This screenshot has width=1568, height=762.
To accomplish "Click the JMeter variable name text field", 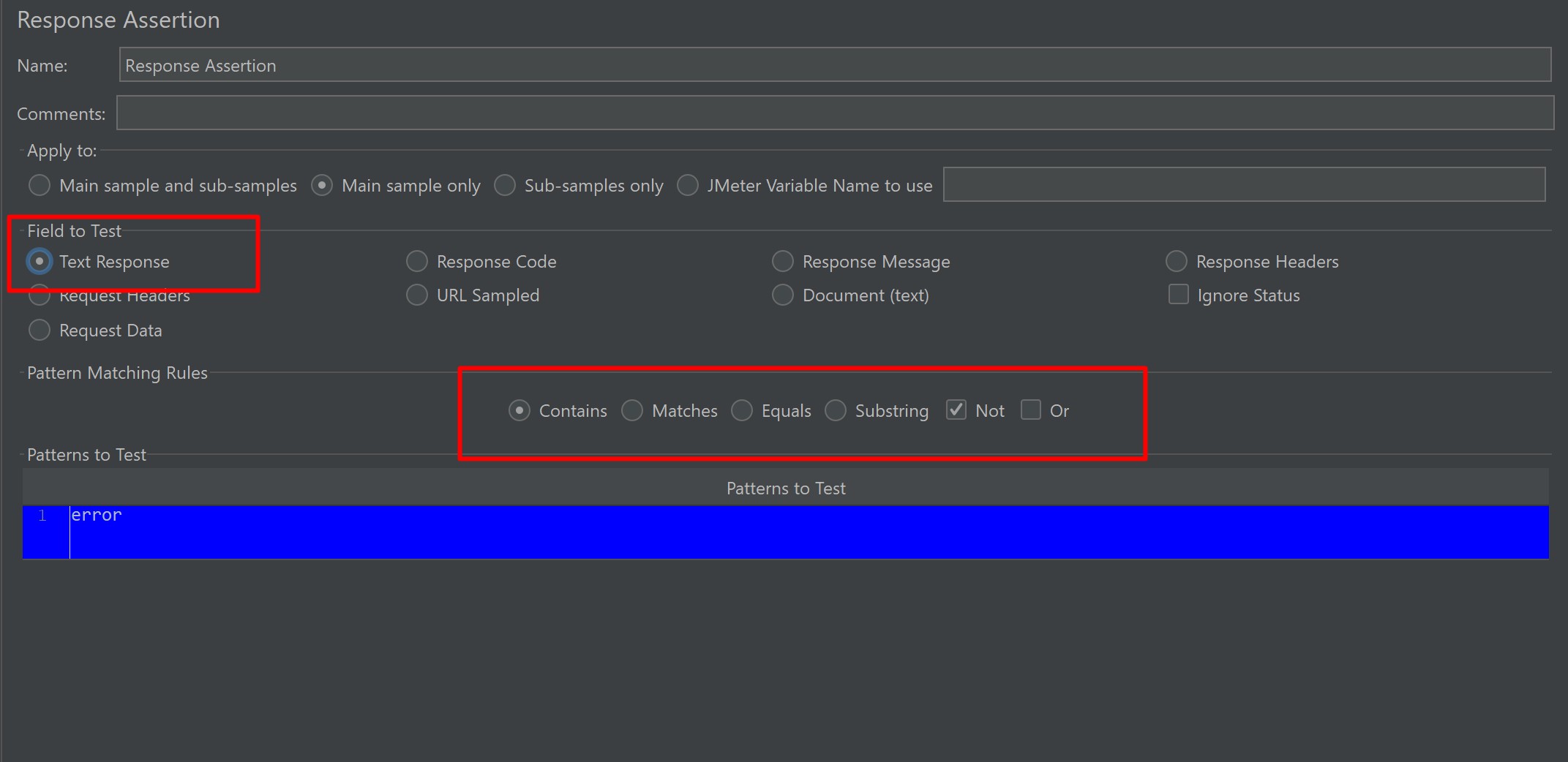I will pyautogui.click(x=1244, y=185).
